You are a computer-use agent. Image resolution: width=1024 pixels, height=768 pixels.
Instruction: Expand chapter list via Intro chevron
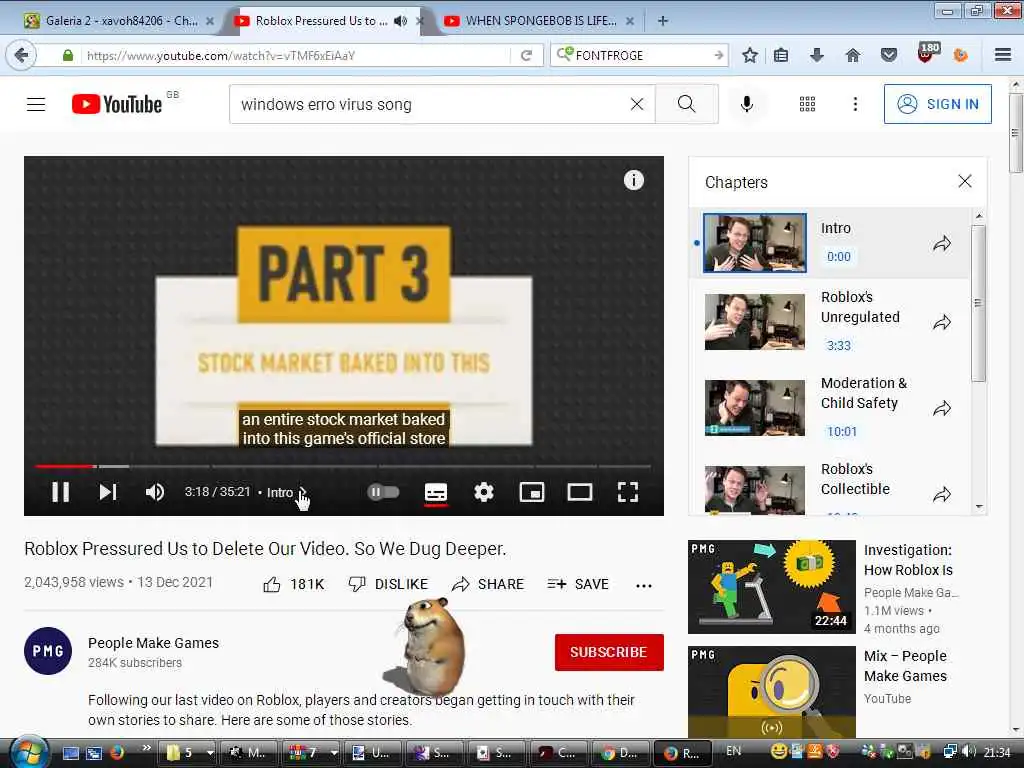[302, 492]
